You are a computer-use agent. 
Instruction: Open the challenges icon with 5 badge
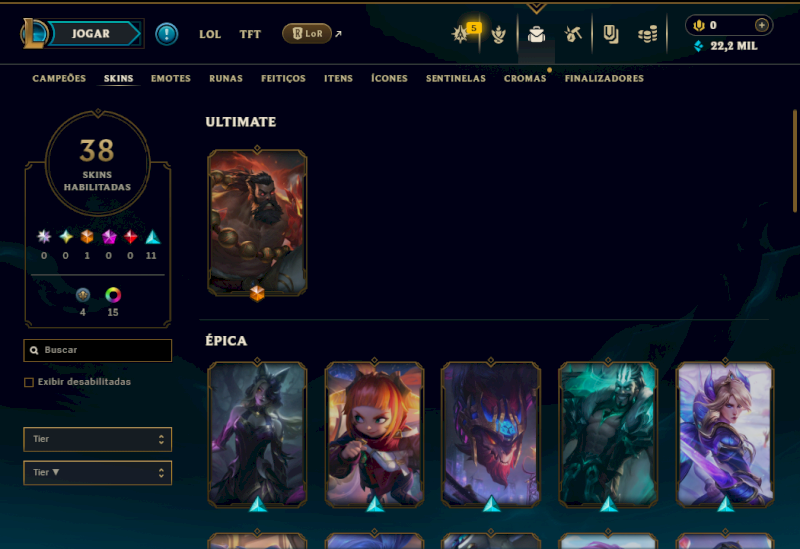pos(461,34)
